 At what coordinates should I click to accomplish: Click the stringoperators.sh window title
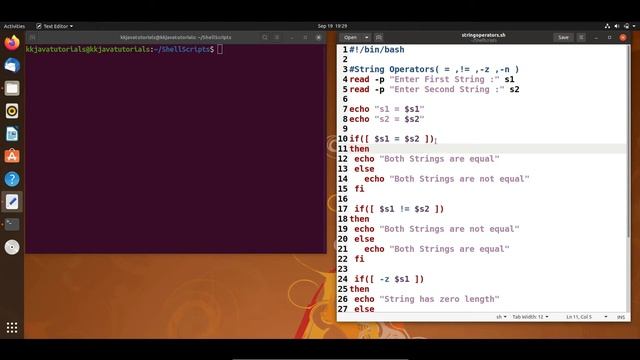click(x=483, y=35)
